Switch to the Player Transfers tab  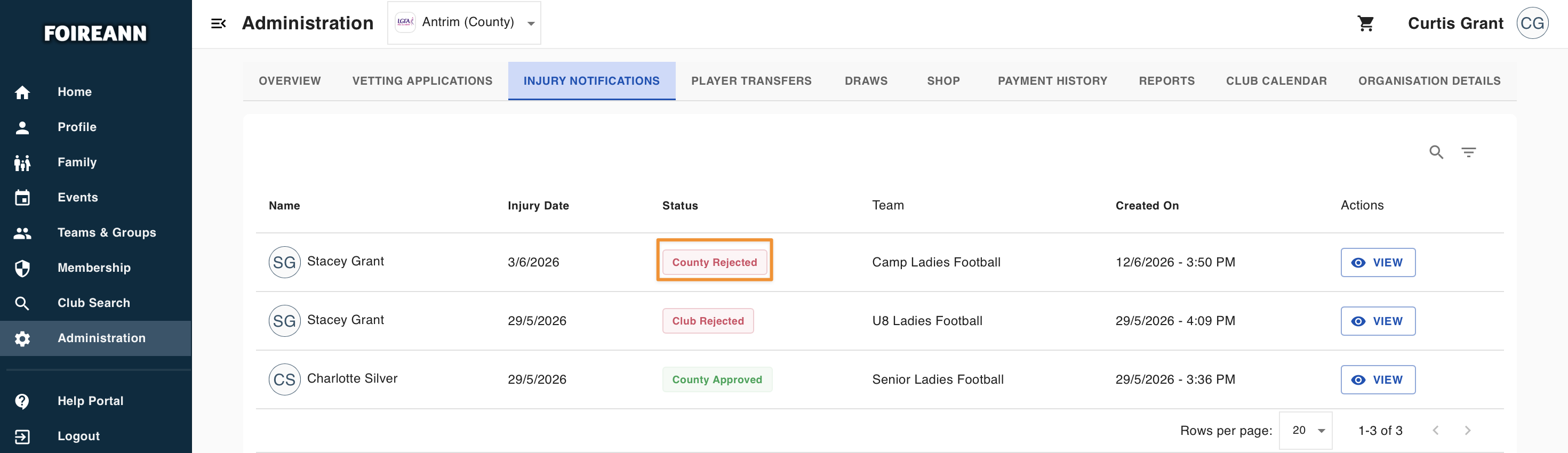(x=750, y=81)
